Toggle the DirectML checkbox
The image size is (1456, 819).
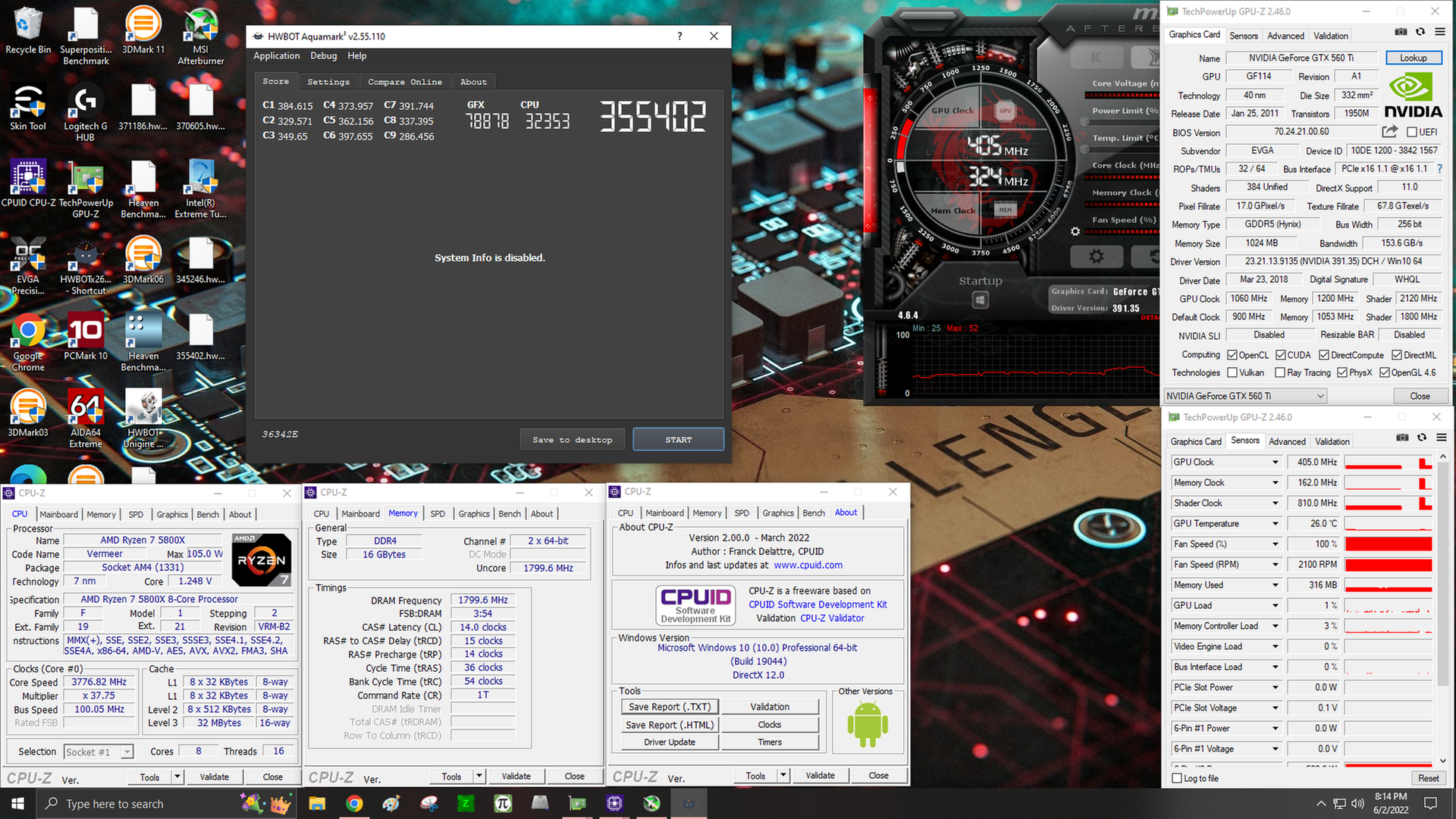[x=1396, y=355]
